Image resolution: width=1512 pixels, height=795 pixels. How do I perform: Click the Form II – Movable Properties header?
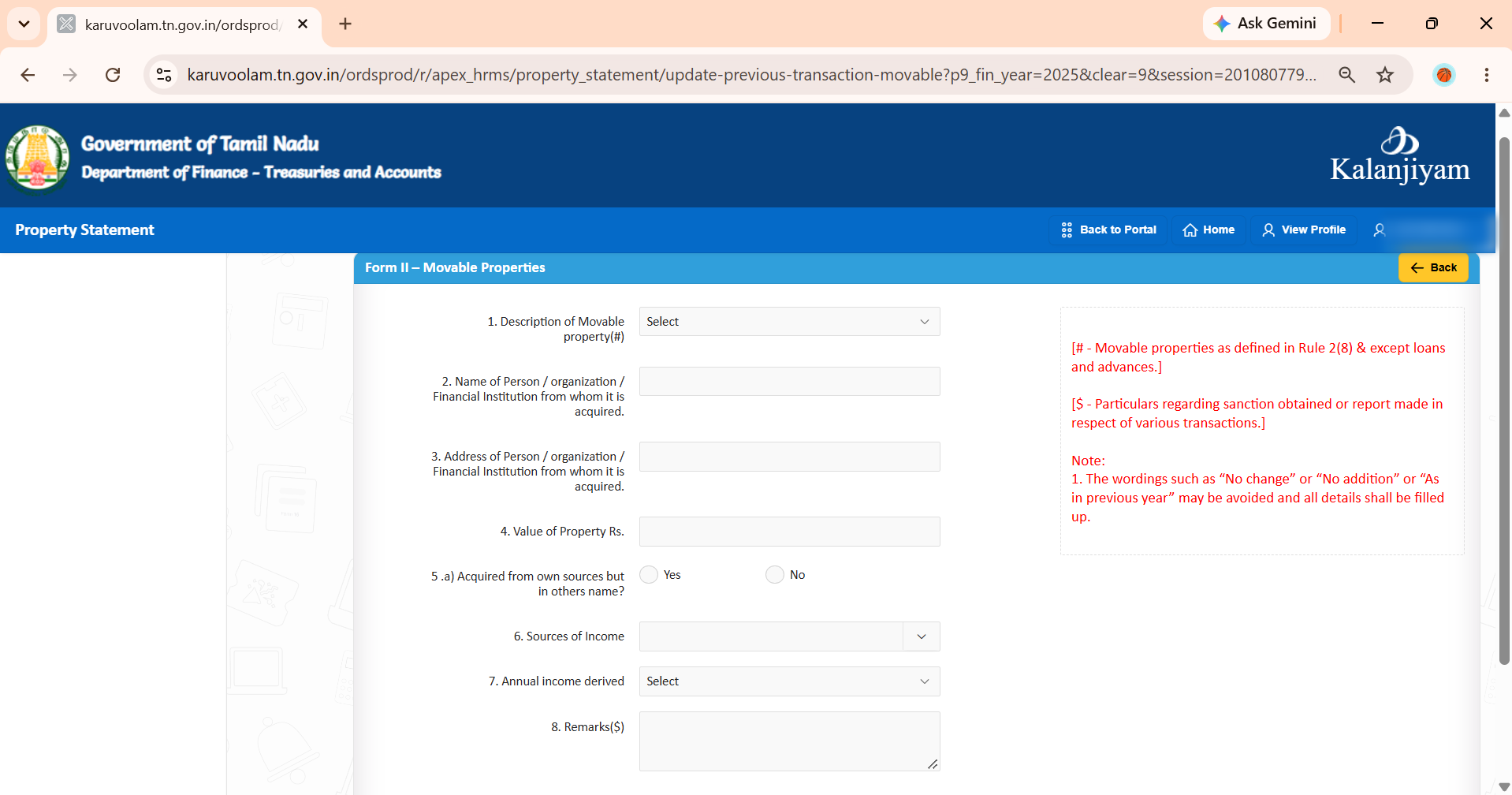455,267
